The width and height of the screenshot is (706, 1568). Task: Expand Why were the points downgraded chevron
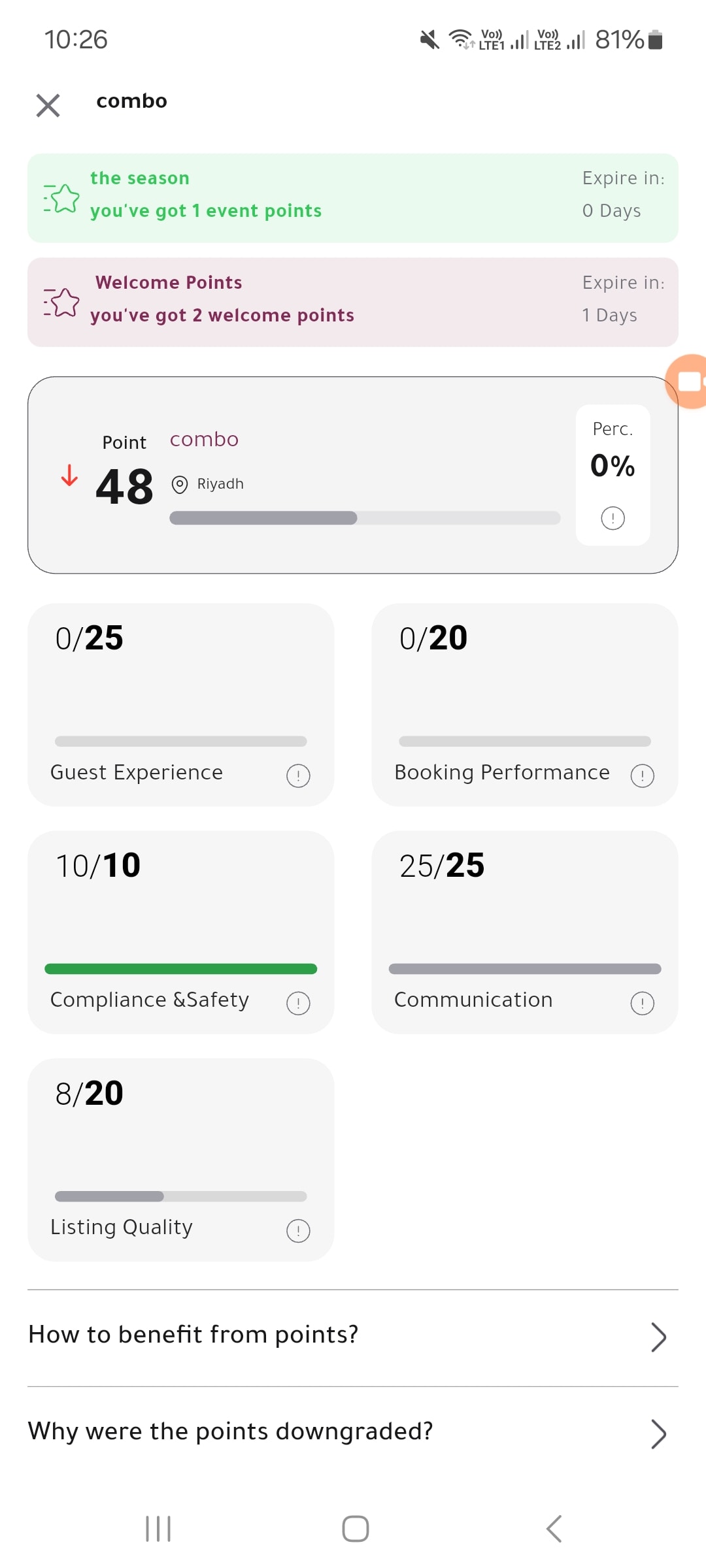click(658, 1434)
